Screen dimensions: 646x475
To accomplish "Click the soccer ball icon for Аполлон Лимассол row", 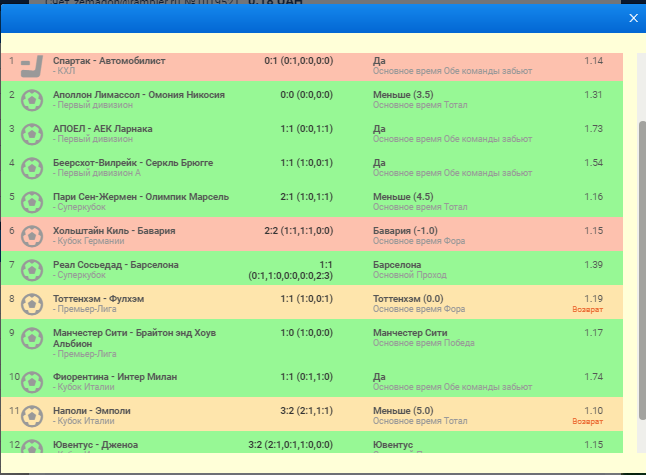I will [32, 101].
